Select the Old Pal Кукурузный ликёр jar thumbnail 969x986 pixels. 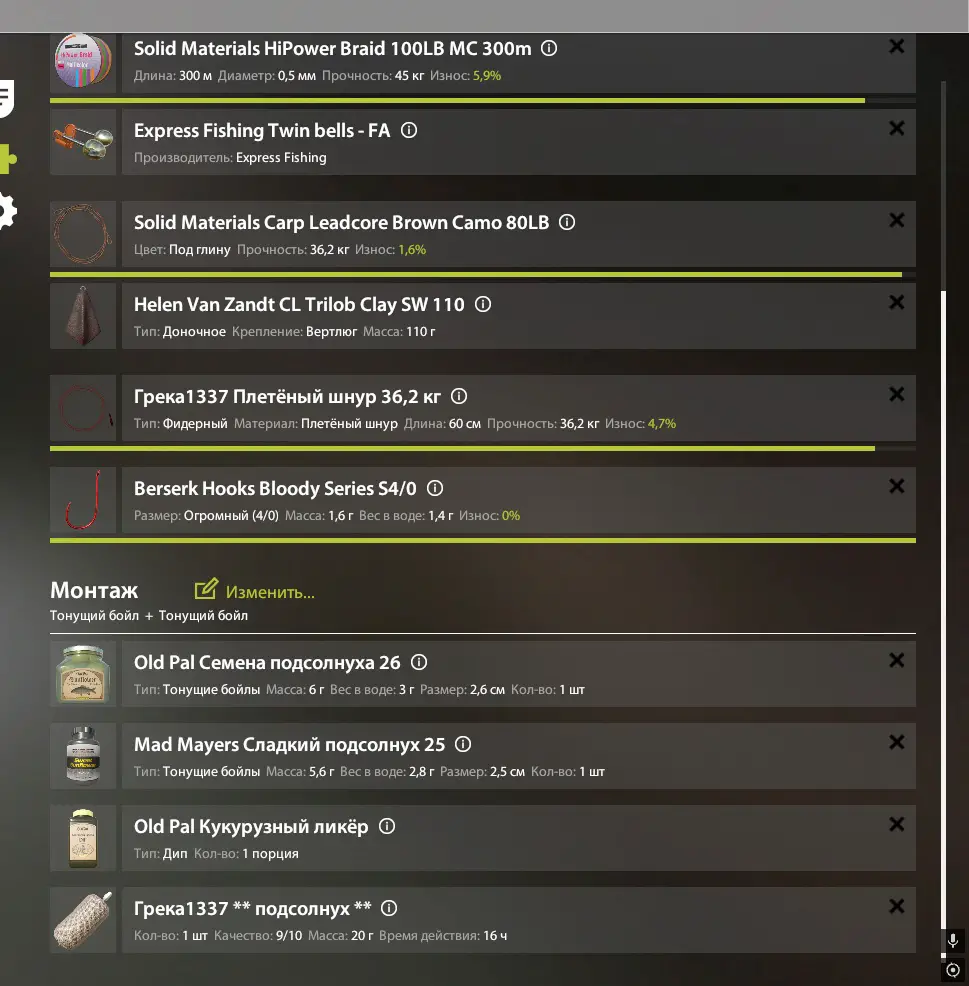[83, 838]
